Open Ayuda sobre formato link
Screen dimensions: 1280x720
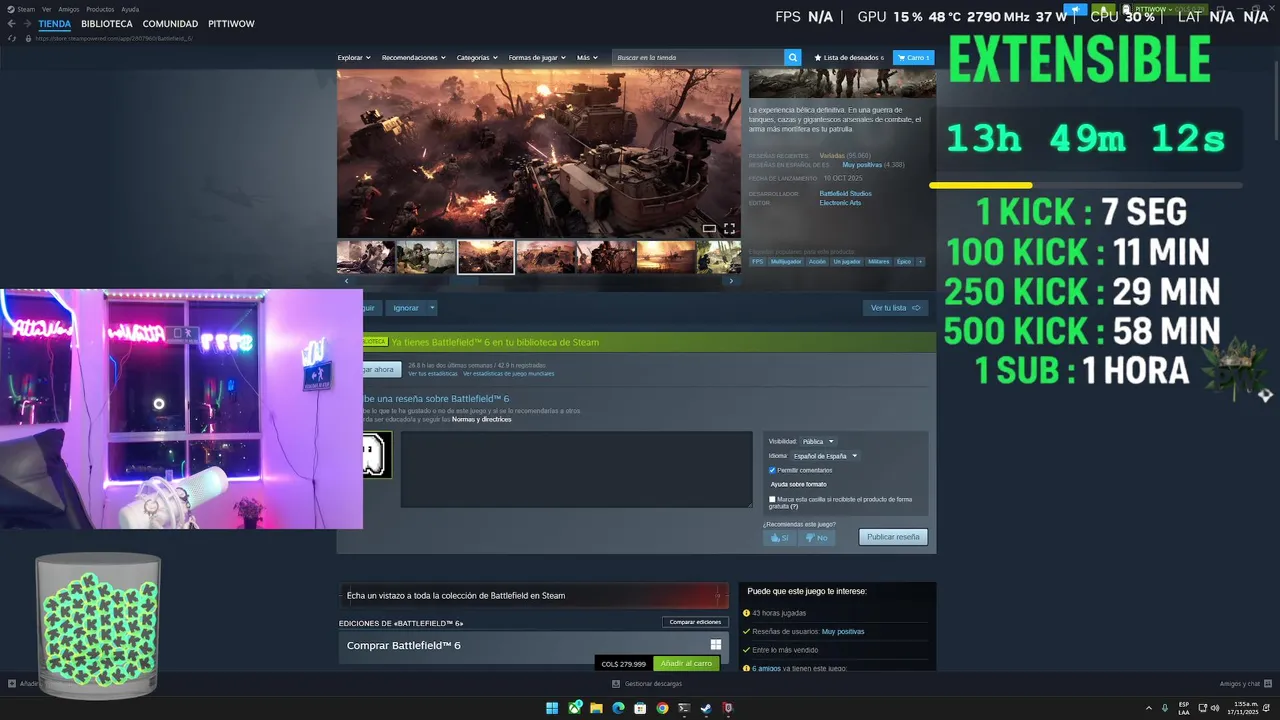click(798, 484)
